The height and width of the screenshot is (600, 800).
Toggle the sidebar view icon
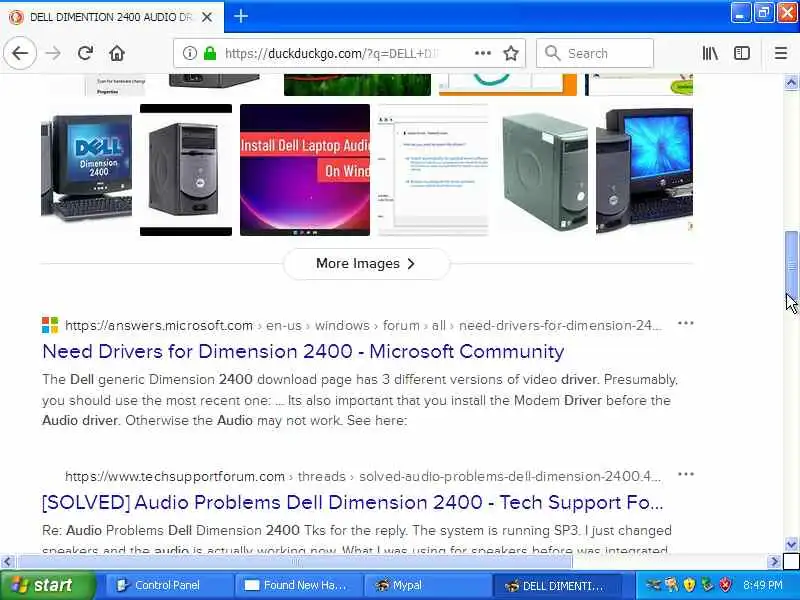click(742, 53)
